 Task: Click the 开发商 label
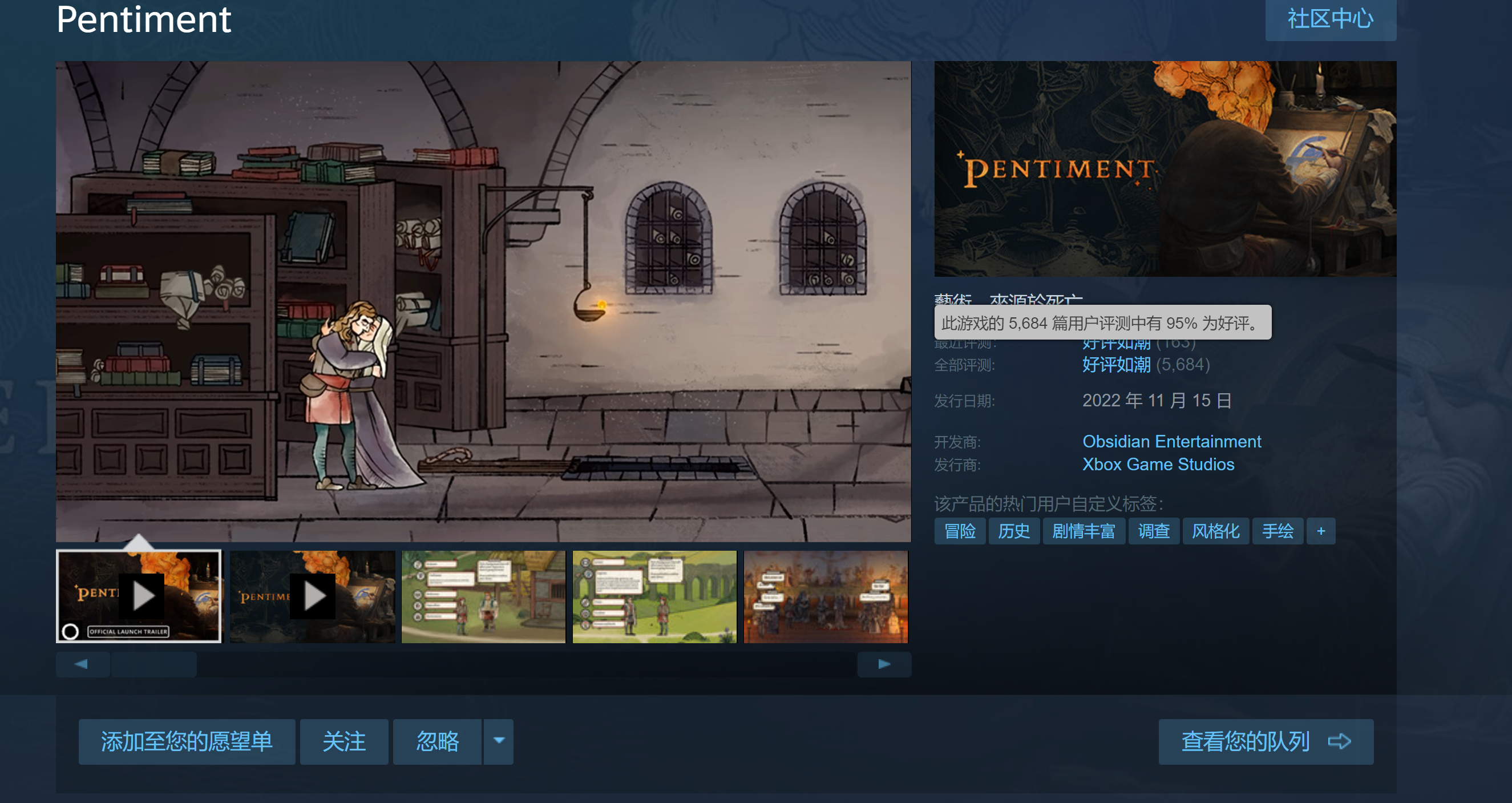957,441
